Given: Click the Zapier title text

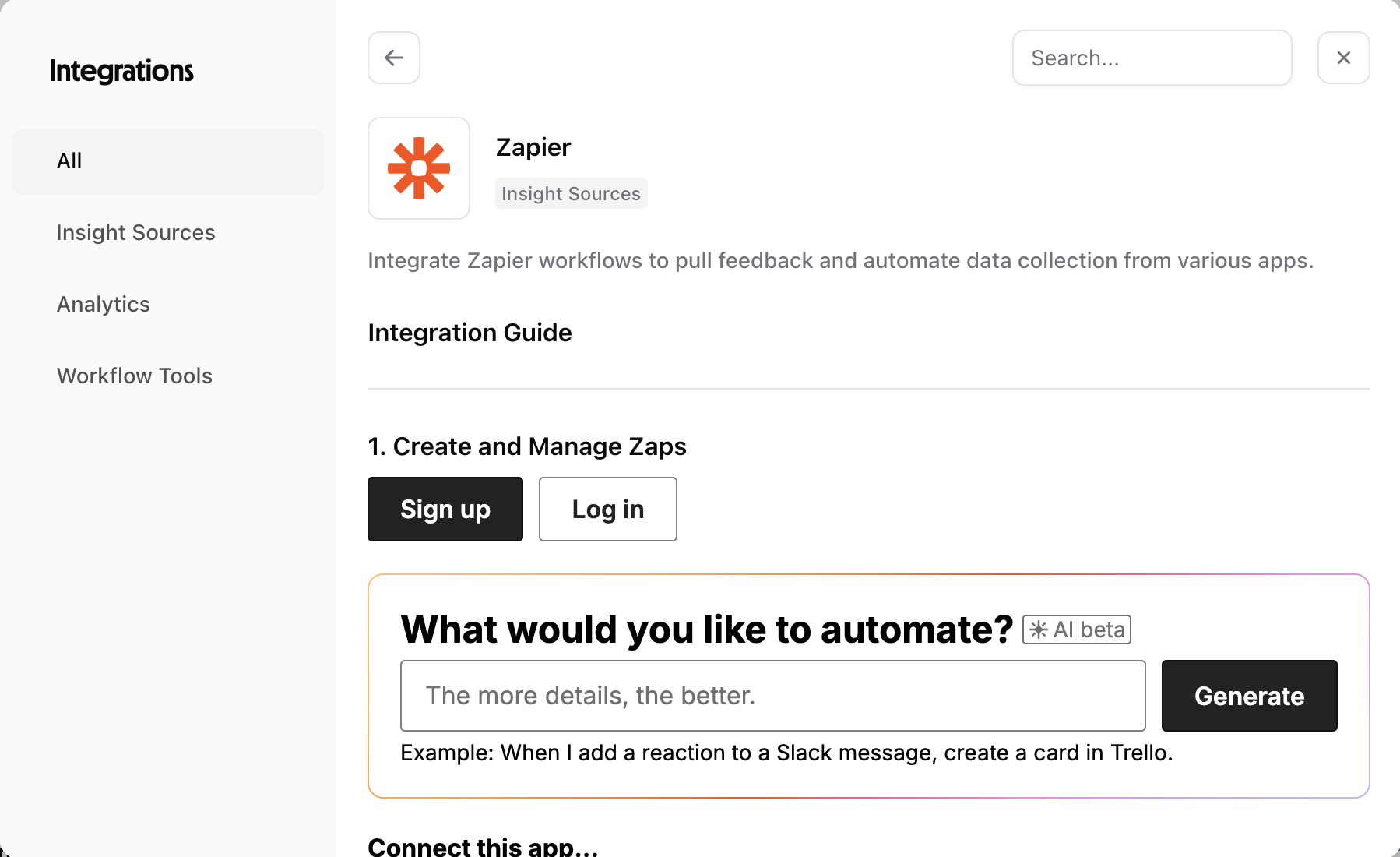Looking at the screenshot, I should click(533, 147).
